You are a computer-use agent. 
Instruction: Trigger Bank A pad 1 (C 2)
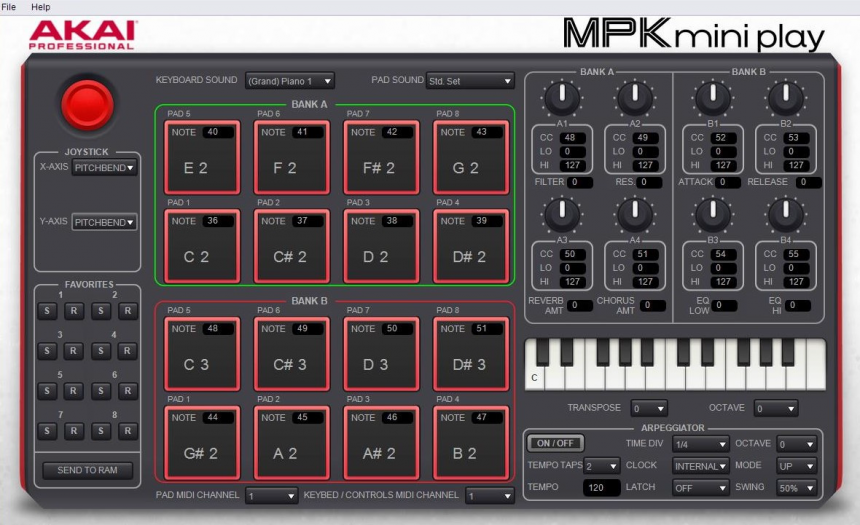point(202,246)
